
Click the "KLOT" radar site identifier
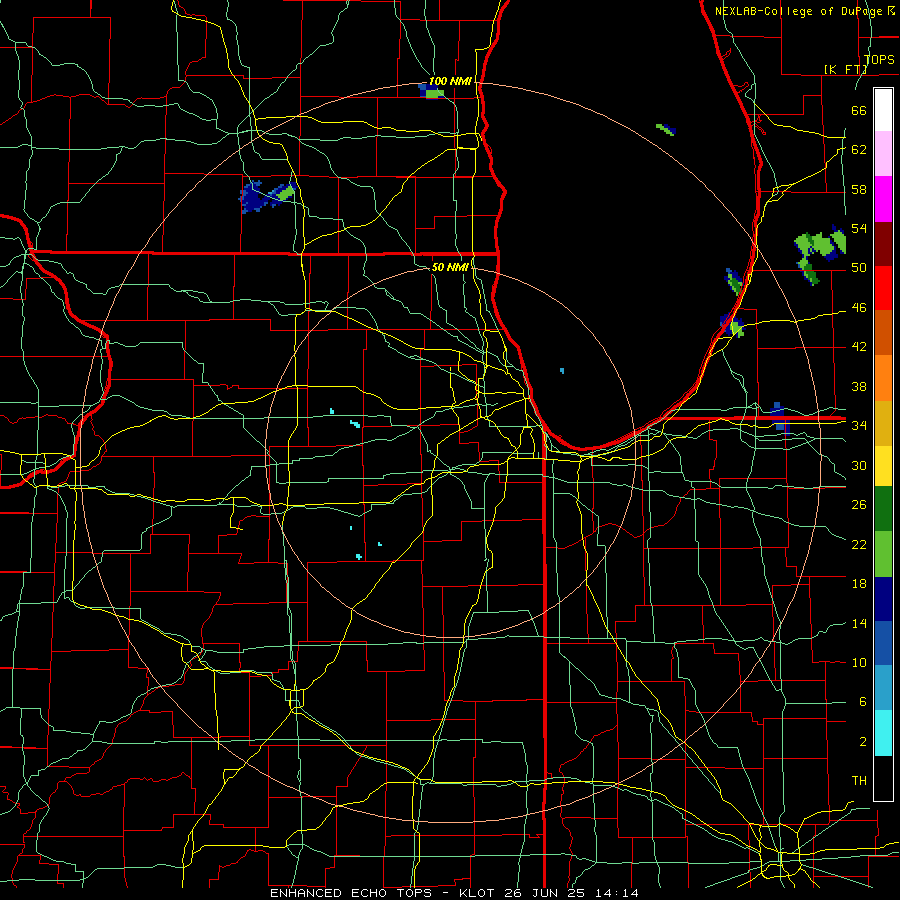point(479,893)
